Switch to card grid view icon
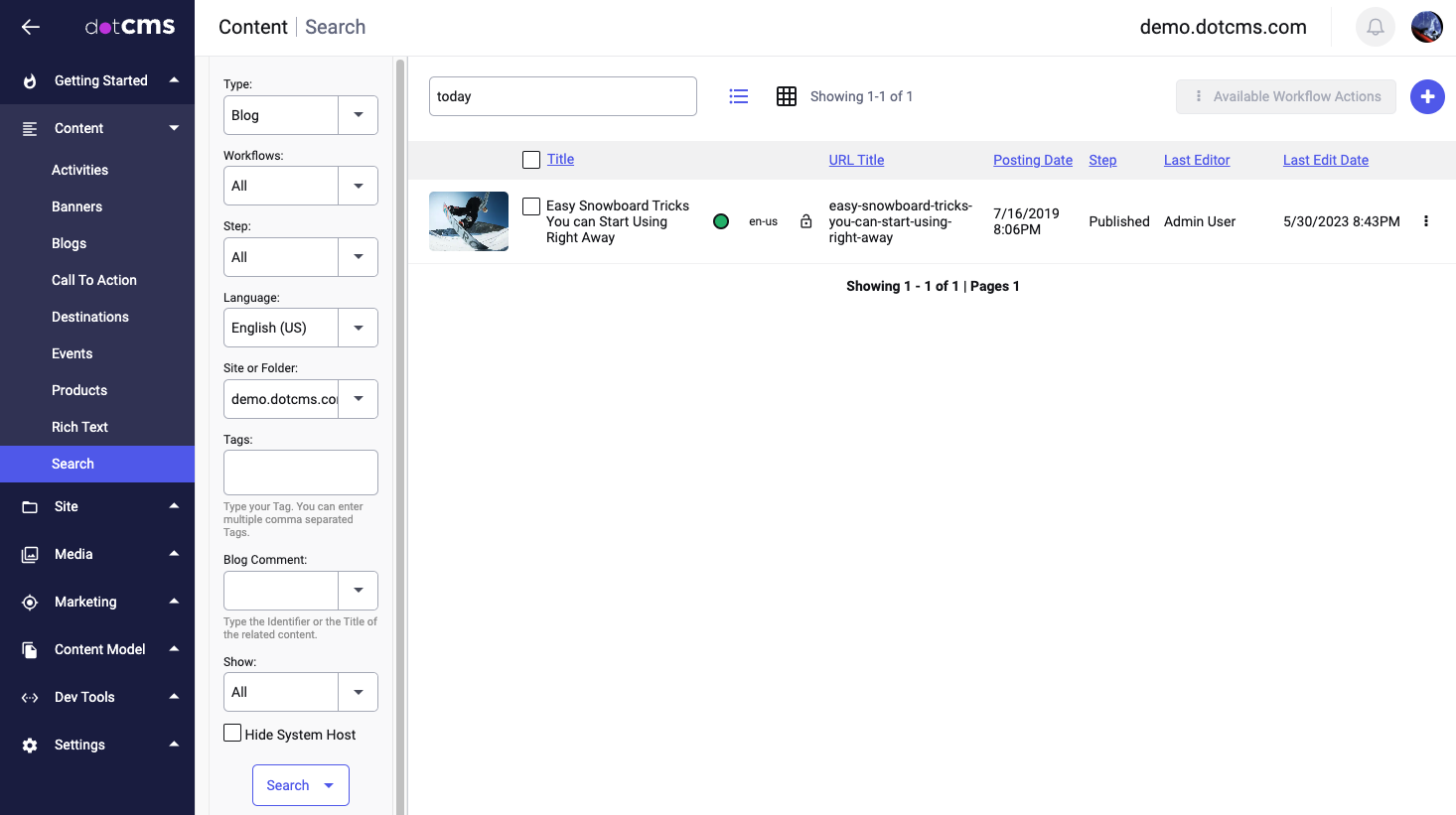 [x=787, y=96]
